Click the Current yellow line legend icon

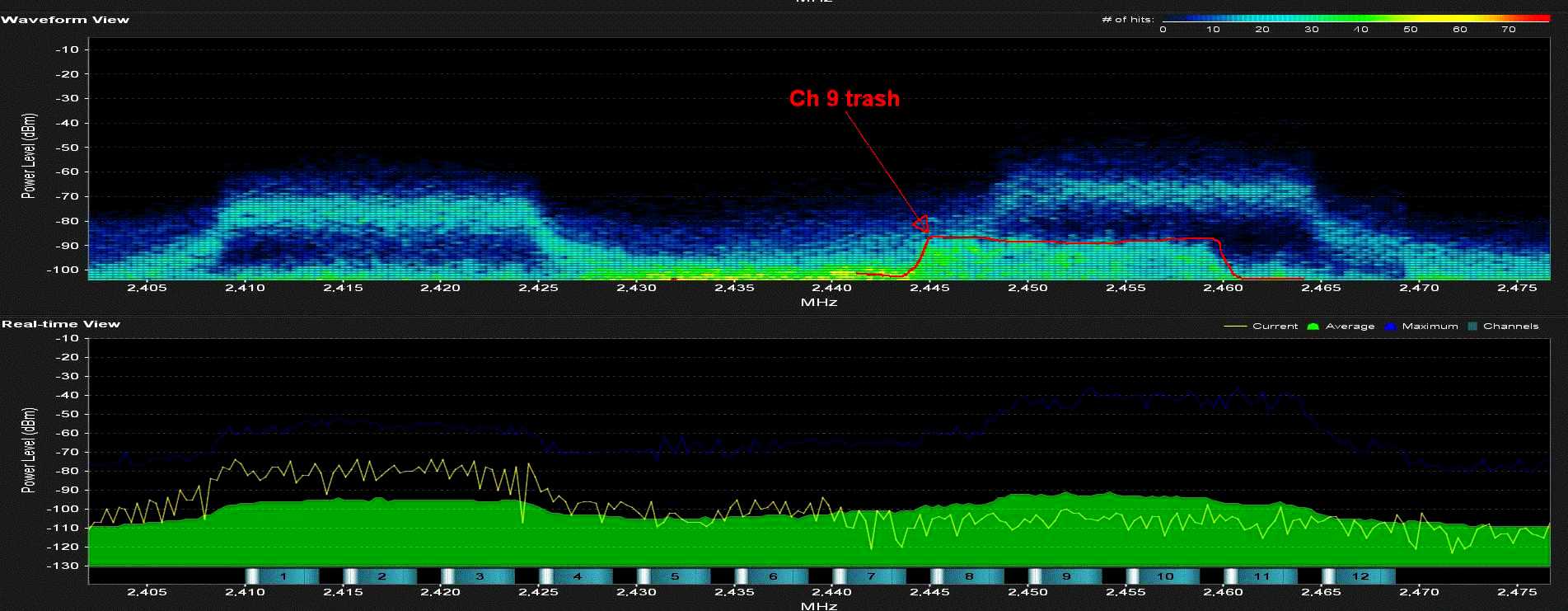pyautogui.click(x=1234, y=327)
